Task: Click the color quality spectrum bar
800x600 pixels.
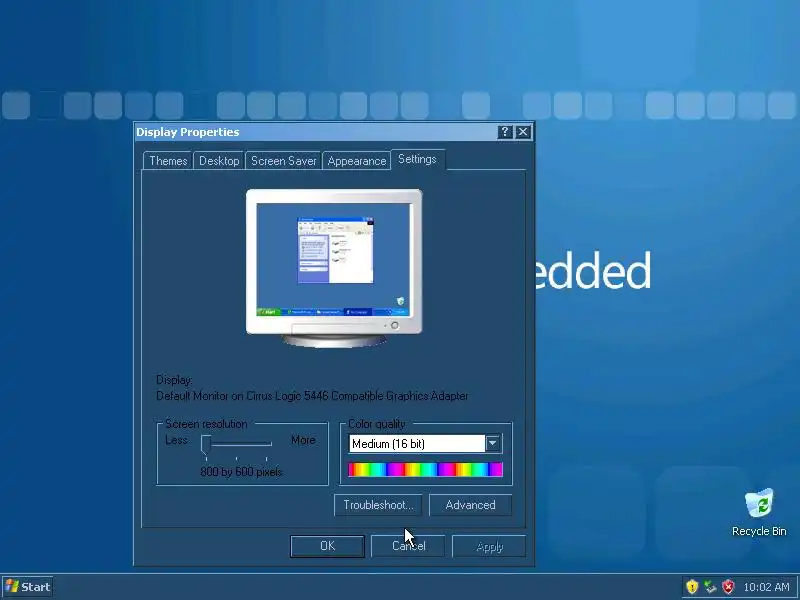Action: pyautogui.click(x=425, y=469)
